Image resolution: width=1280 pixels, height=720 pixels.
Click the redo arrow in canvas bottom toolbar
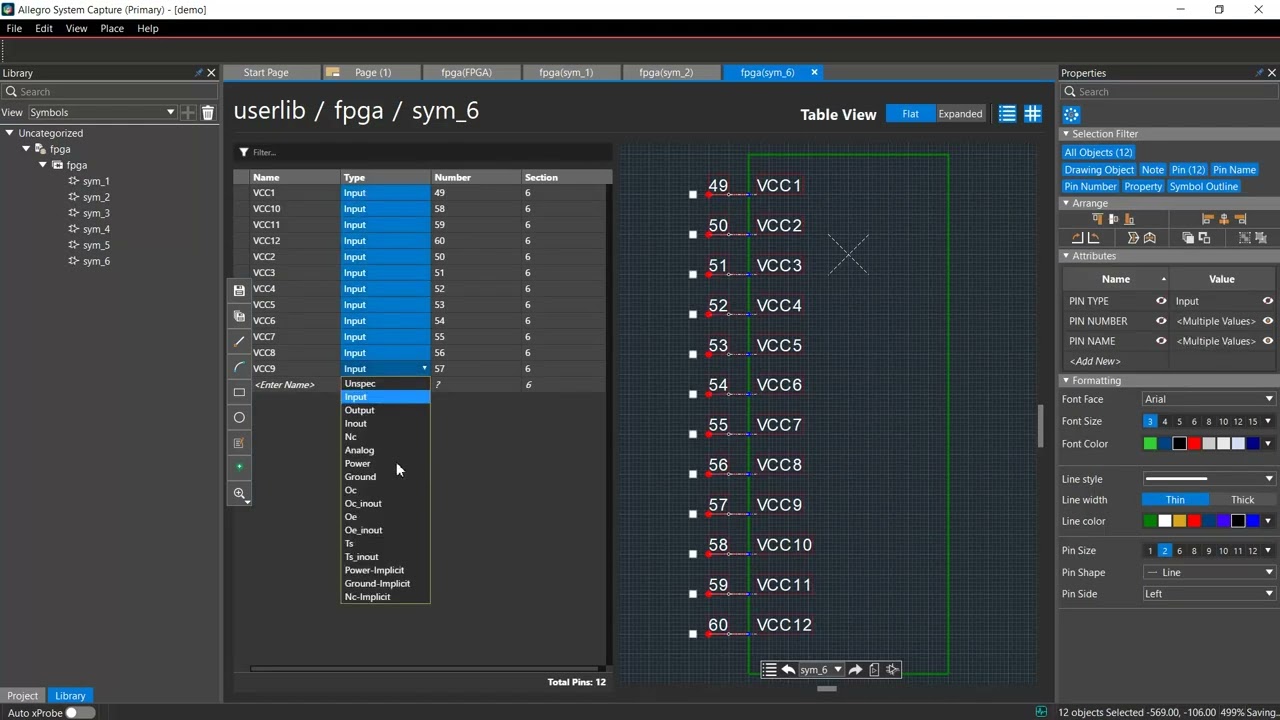pos(855,670)
